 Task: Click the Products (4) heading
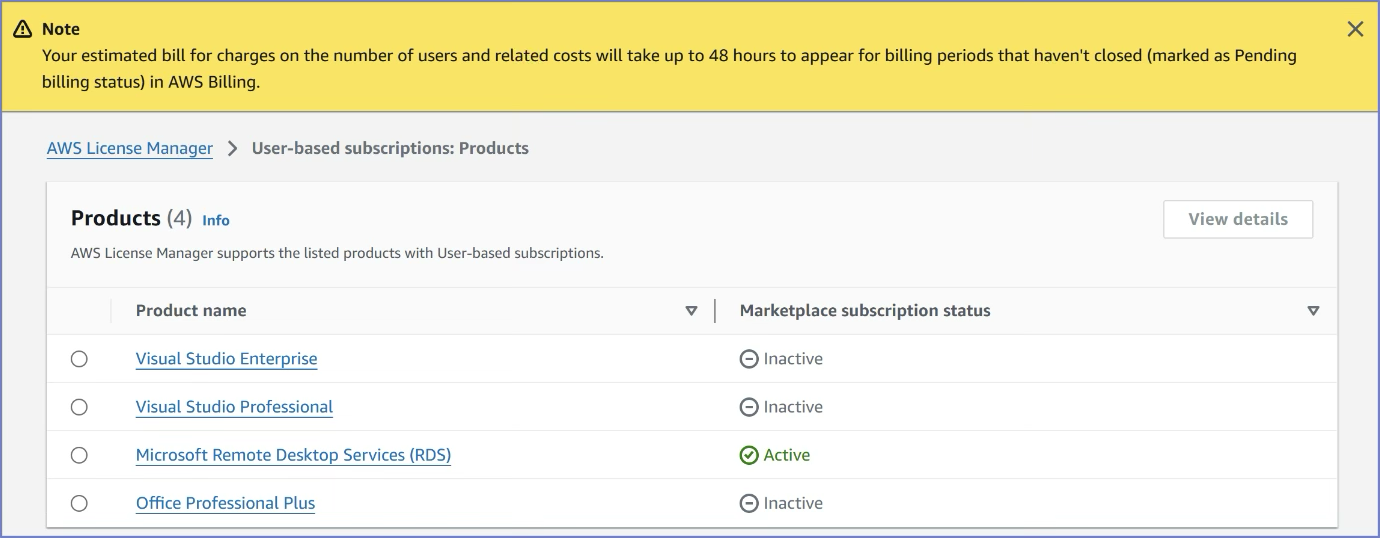[131, 218]
